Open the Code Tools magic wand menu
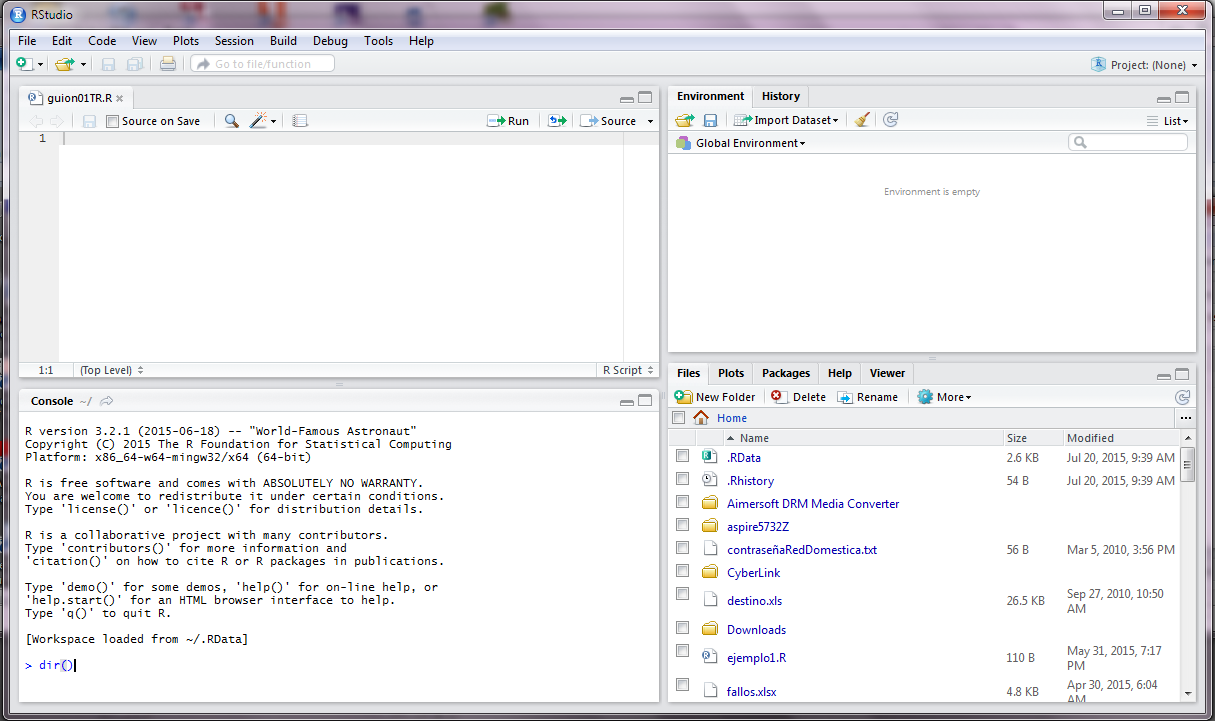This screenshot has width=1215, height=721. coord(262,121)
